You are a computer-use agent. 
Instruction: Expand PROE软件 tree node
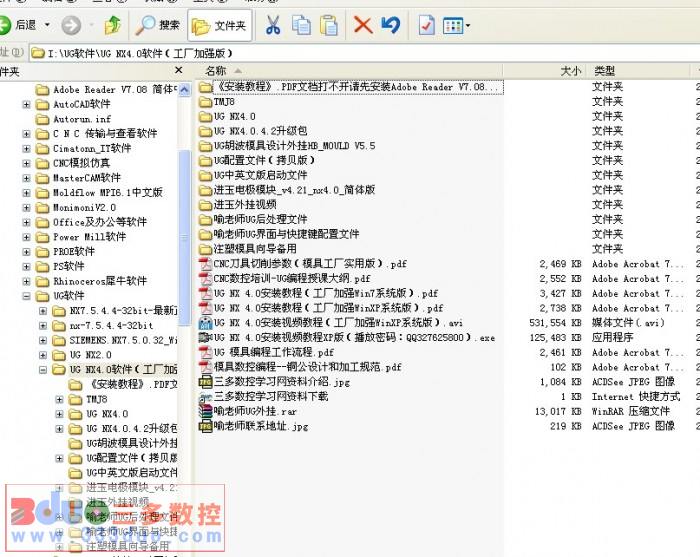click(x=26, y=252)
